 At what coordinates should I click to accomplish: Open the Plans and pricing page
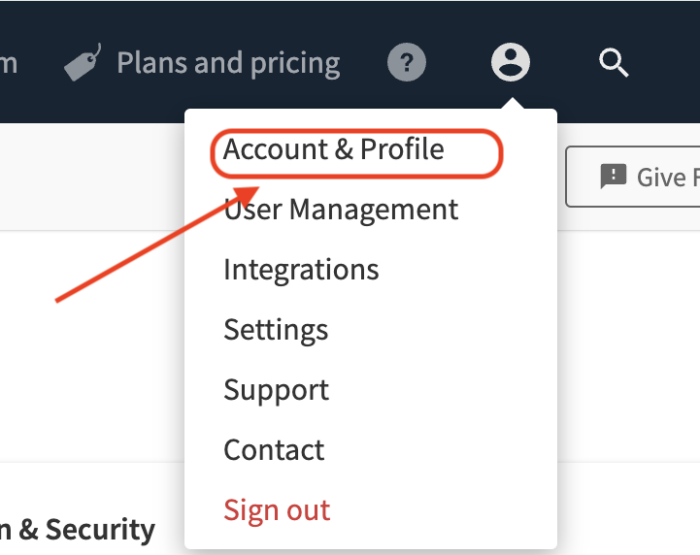(x=228, y=63)
